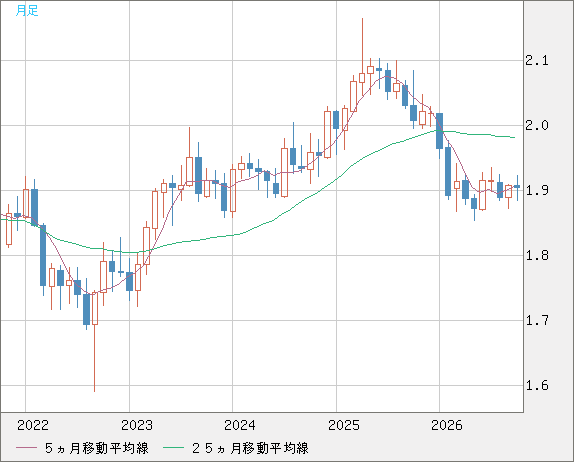This screenshot has height=462, width=574.
Task: Click the 1.7 price axis label
Action: click(537, 321)
